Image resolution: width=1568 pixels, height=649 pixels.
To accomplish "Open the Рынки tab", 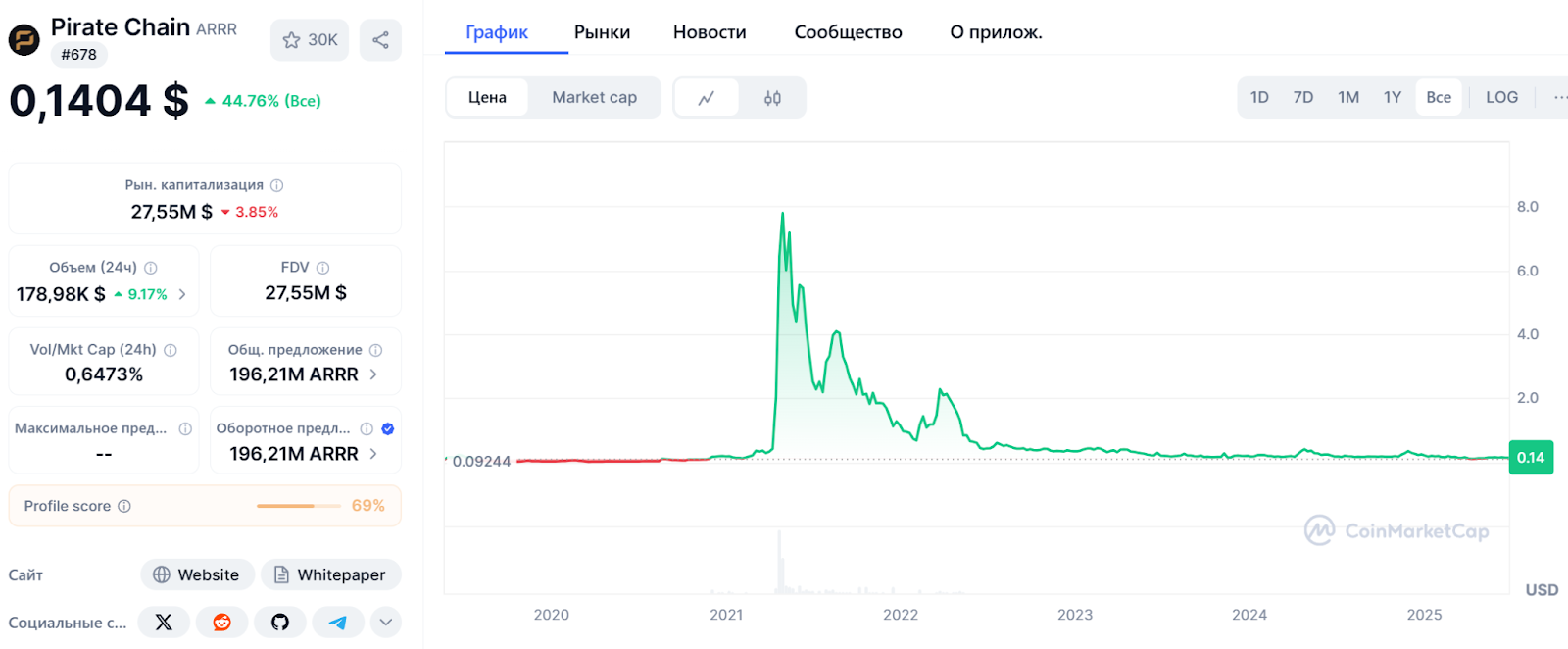I will pos(602,32).
